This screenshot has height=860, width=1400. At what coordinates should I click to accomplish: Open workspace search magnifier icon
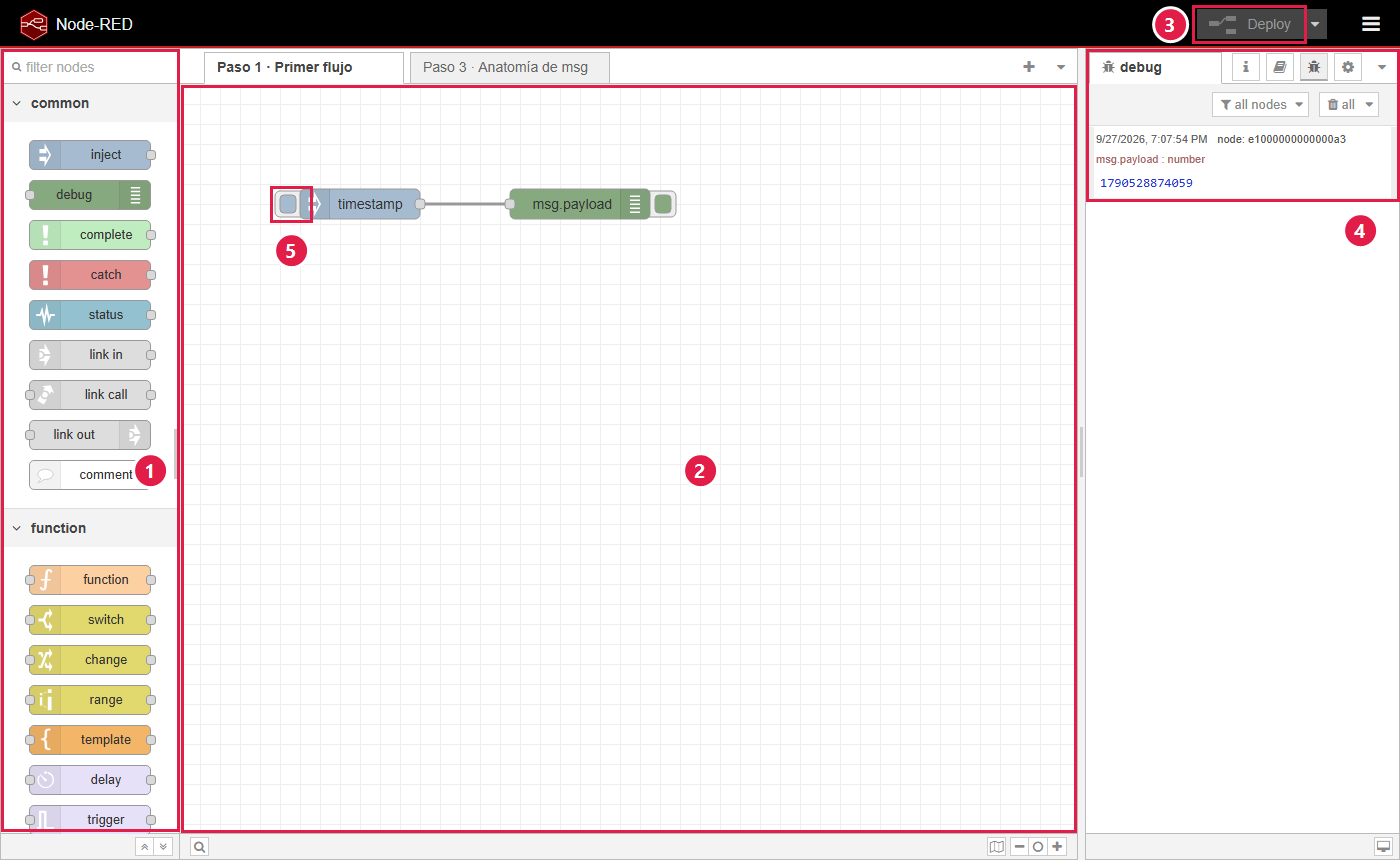click(x=199, y=846)
